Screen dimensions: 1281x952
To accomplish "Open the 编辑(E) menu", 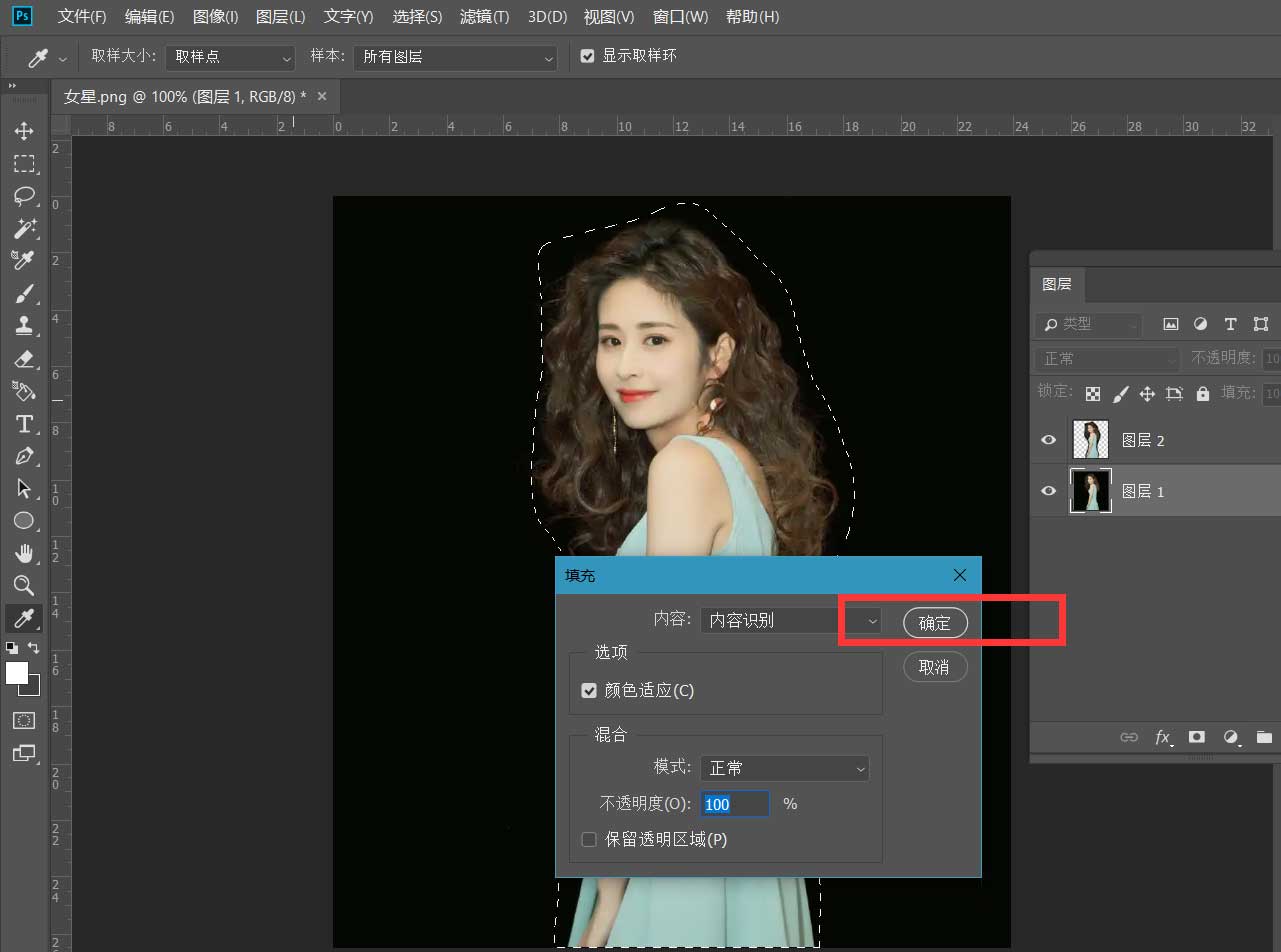I will (149, 17).
